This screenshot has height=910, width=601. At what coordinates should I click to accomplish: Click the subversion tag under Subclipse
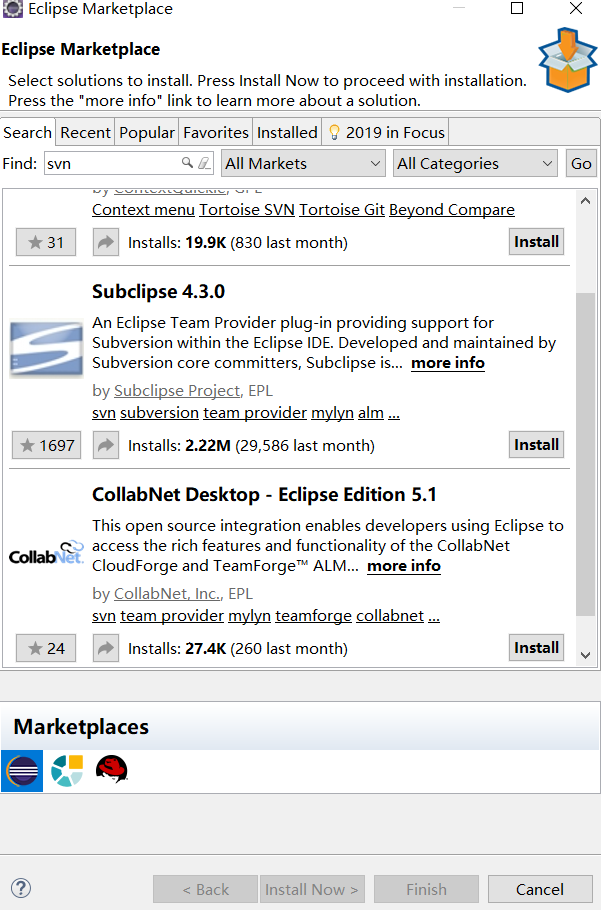pyautogui.click(x=160, y=413)
